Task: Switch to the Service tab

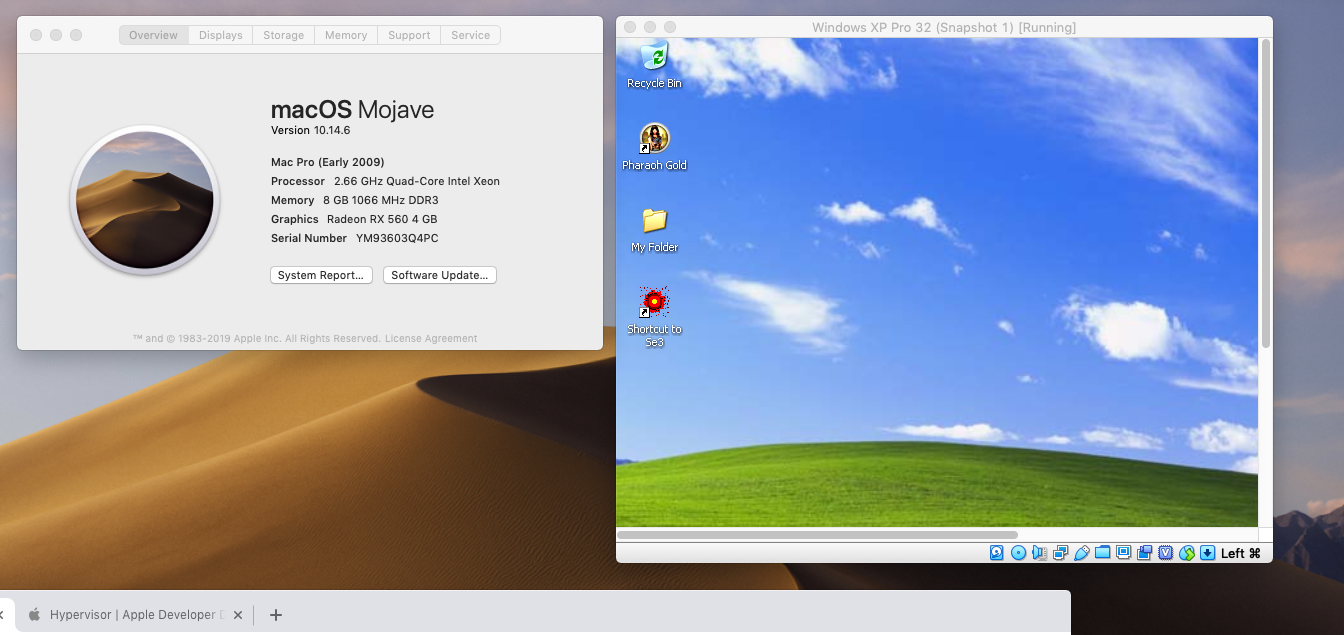Action: click(470, 35)
